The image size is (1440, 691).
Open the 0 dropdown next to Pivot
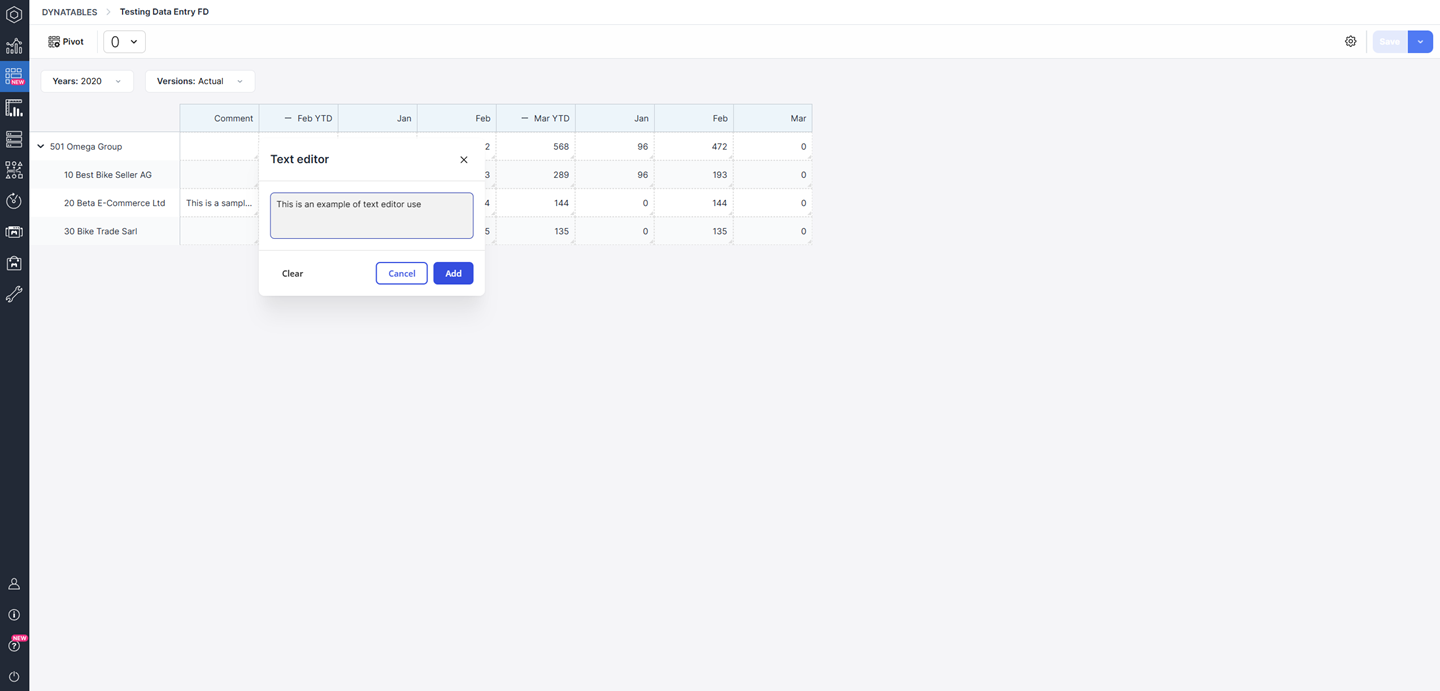pyautogui.click(x=122, y=41)
